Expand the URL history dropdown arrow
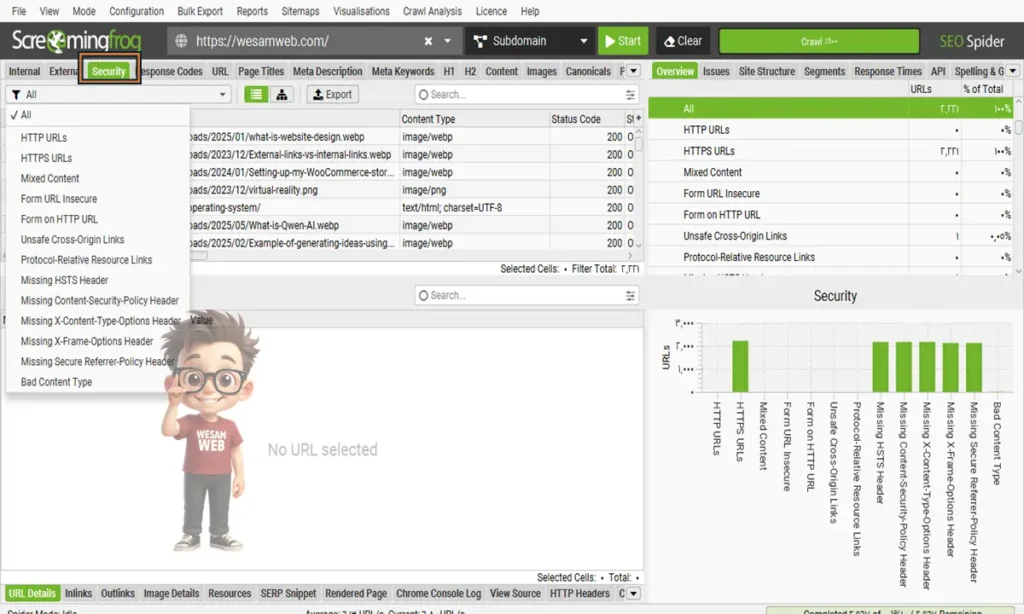 click(447, 41)
